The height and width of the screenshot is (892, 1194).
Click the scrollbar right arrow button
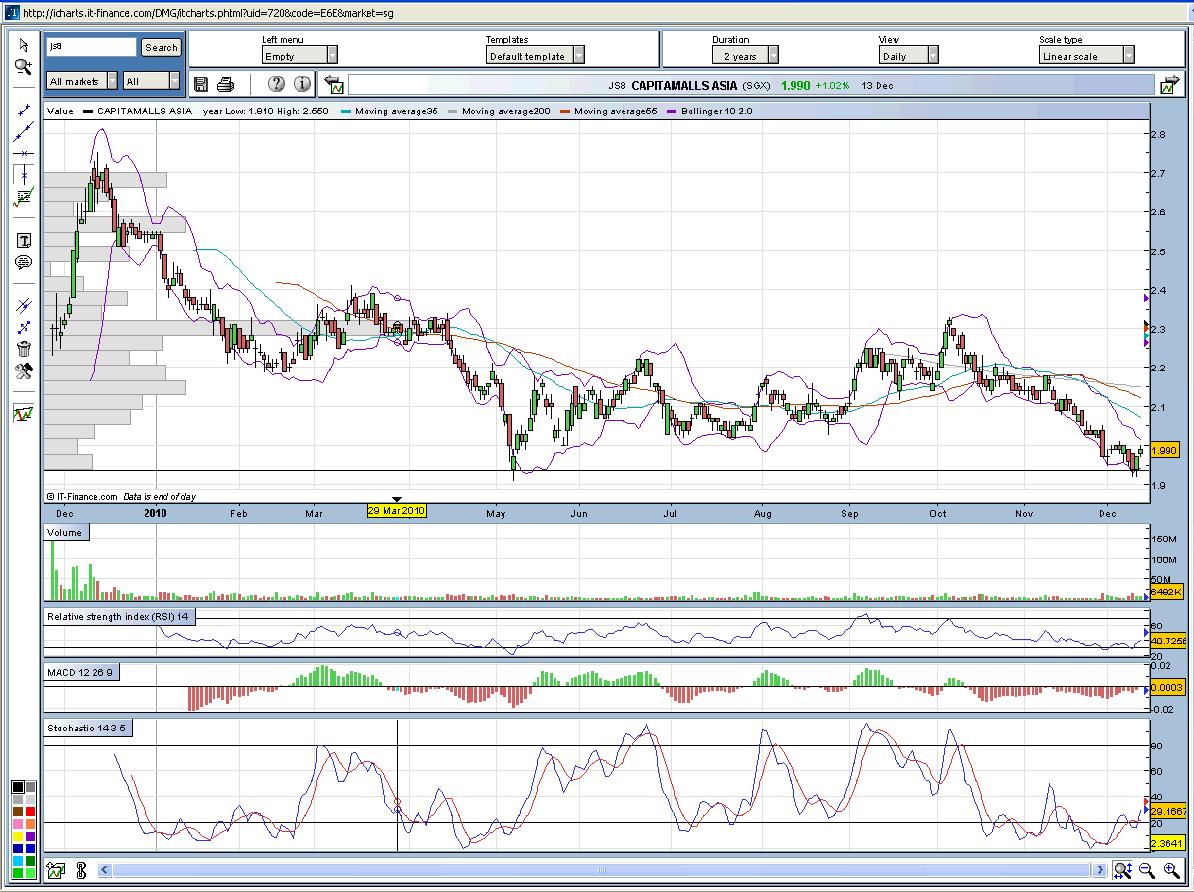(1100, 870)
